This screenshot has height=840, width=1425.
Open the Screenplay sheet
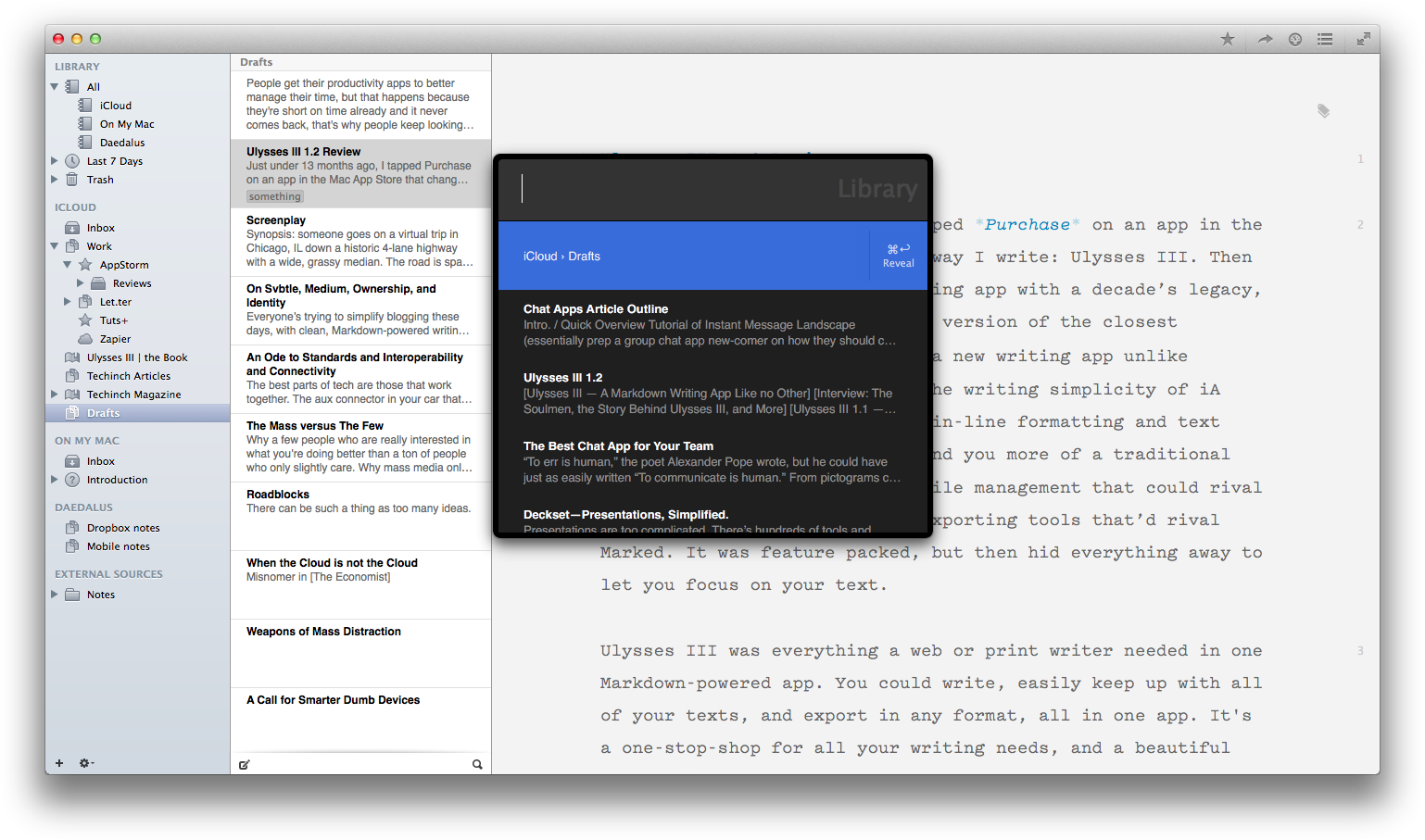(x=360, y=242)
